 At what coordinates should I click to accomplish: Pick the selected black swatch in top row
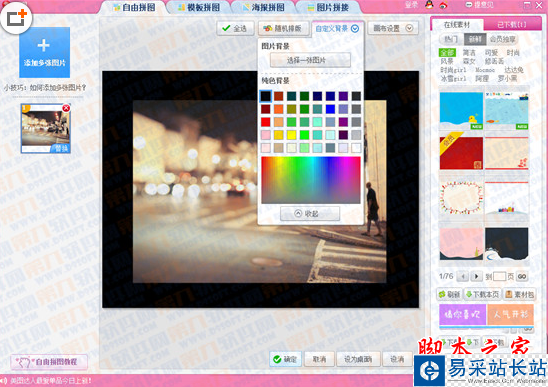click(x=266, y=96)
